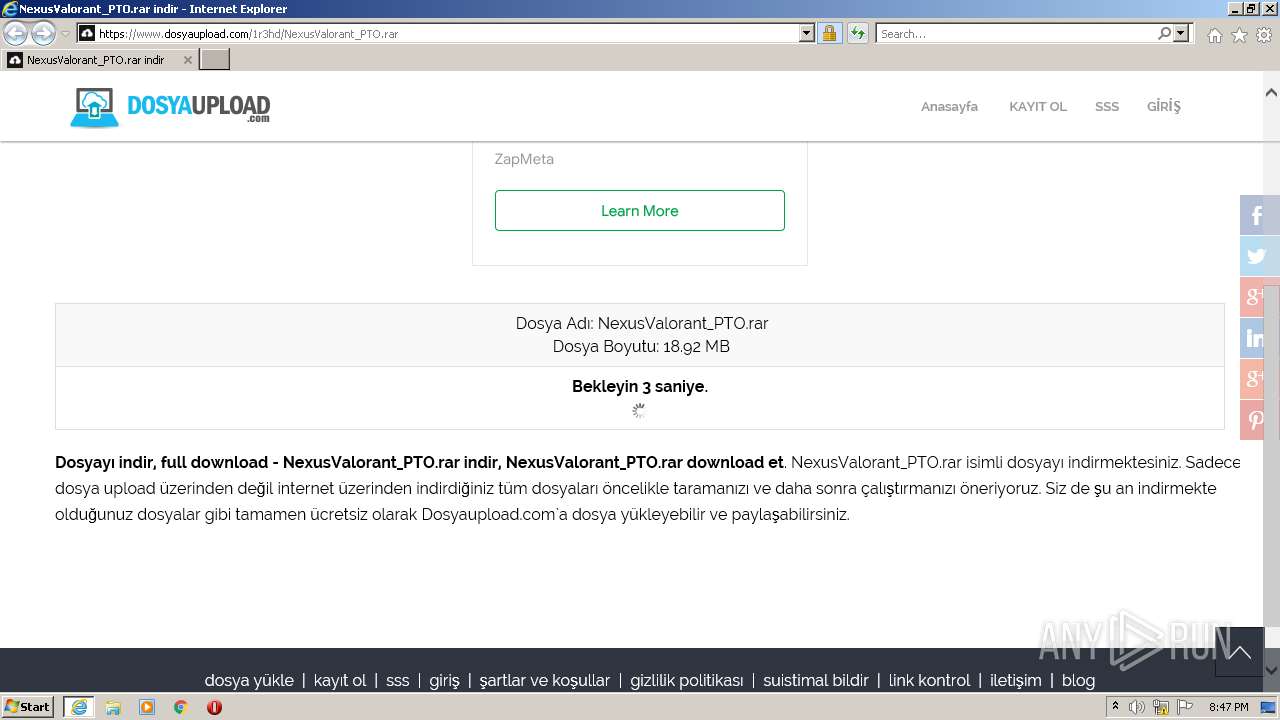Viewport: 1280px width, 720px height.
Task: Click footer iletişim link
Action: pos(1016,680)
